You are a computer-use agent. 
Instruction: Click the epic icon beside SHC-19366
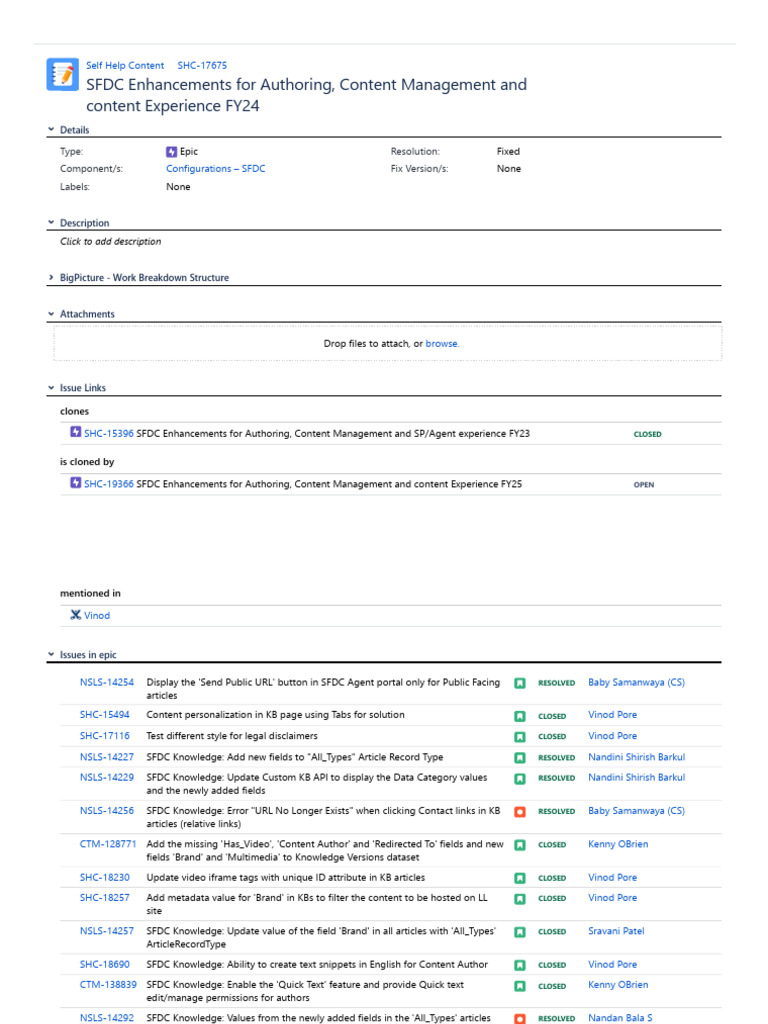(x=76, y=483)
